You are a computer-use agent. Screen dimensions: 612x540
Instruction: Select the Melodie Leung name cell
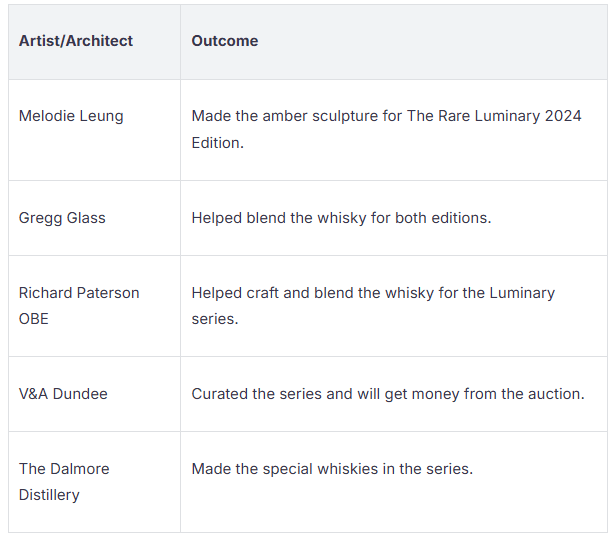coord(71,116)
